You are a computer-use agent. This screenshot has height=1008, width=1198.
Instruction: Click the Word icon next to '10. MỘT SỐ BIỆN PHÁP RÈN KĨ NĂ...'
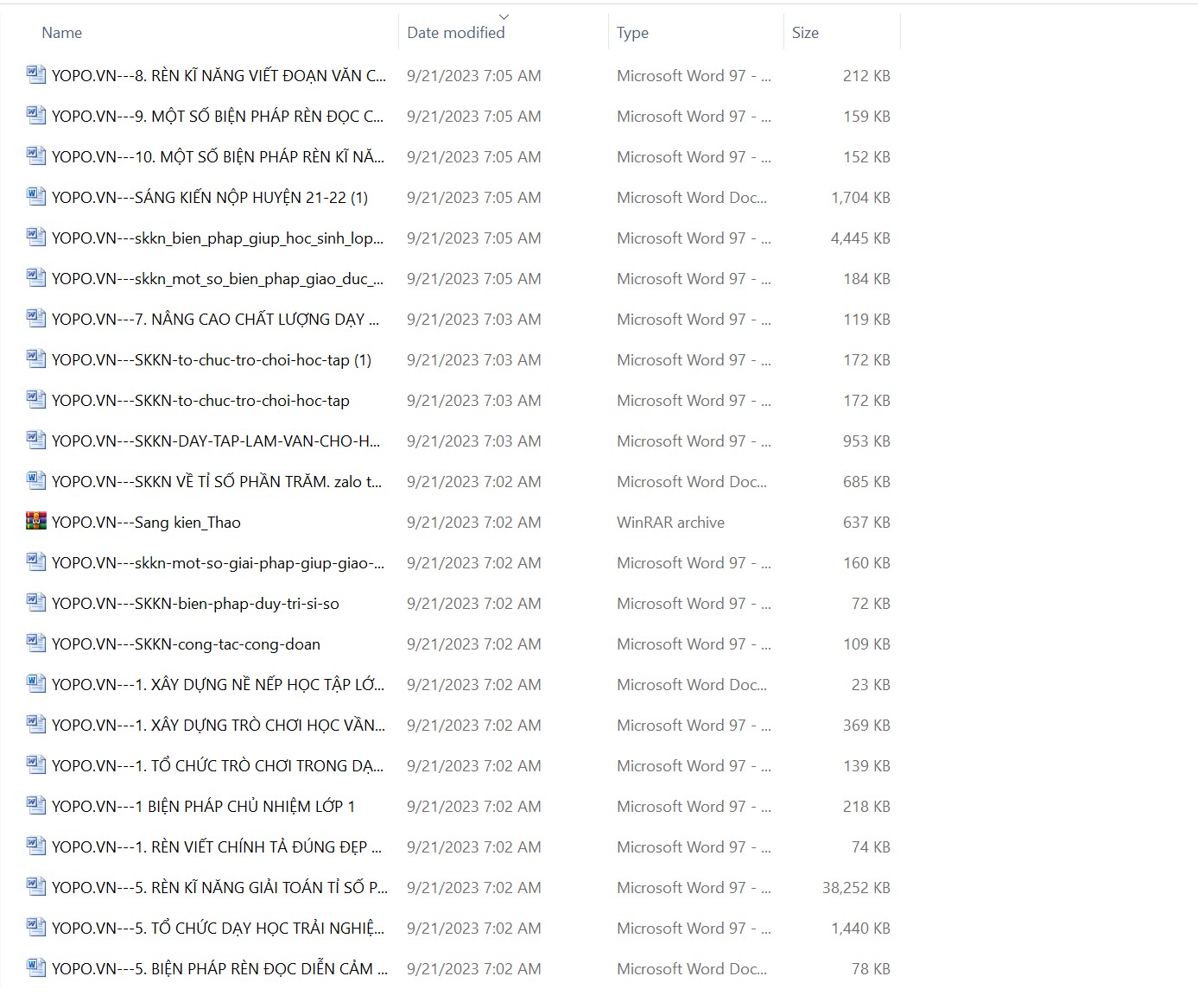point(36,156)
